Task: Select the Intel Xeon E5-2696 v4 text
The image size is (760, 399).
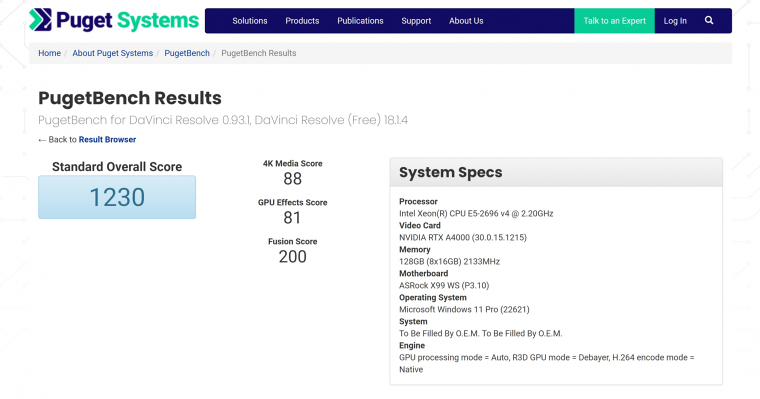Action: click(476, 213)
